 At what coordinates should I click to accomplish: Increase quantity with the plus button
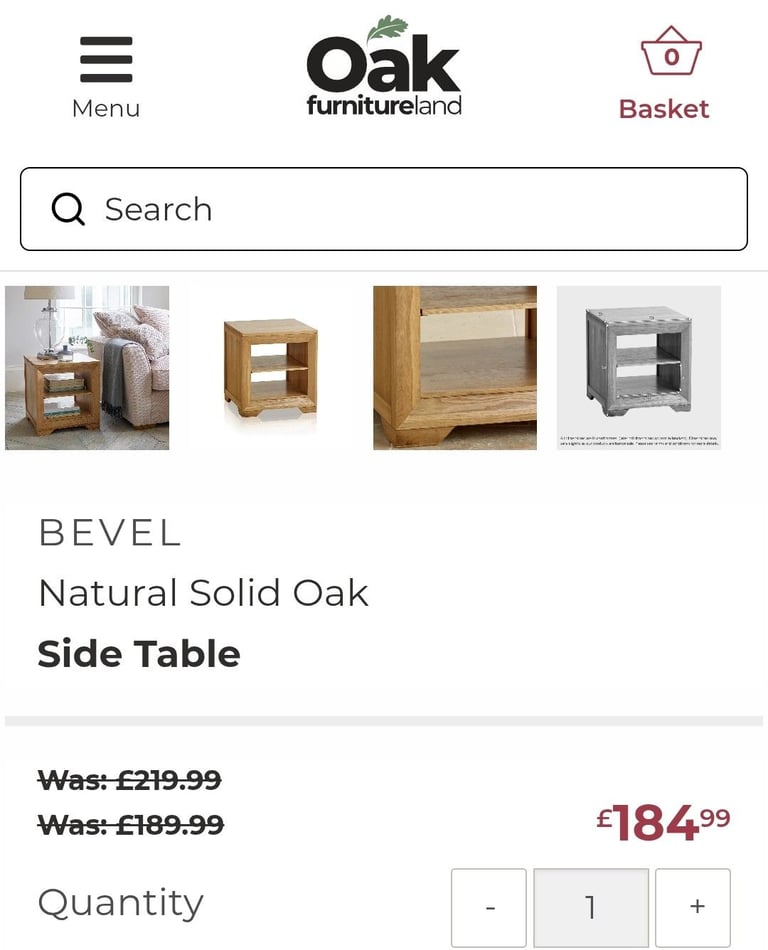point(693,907)
